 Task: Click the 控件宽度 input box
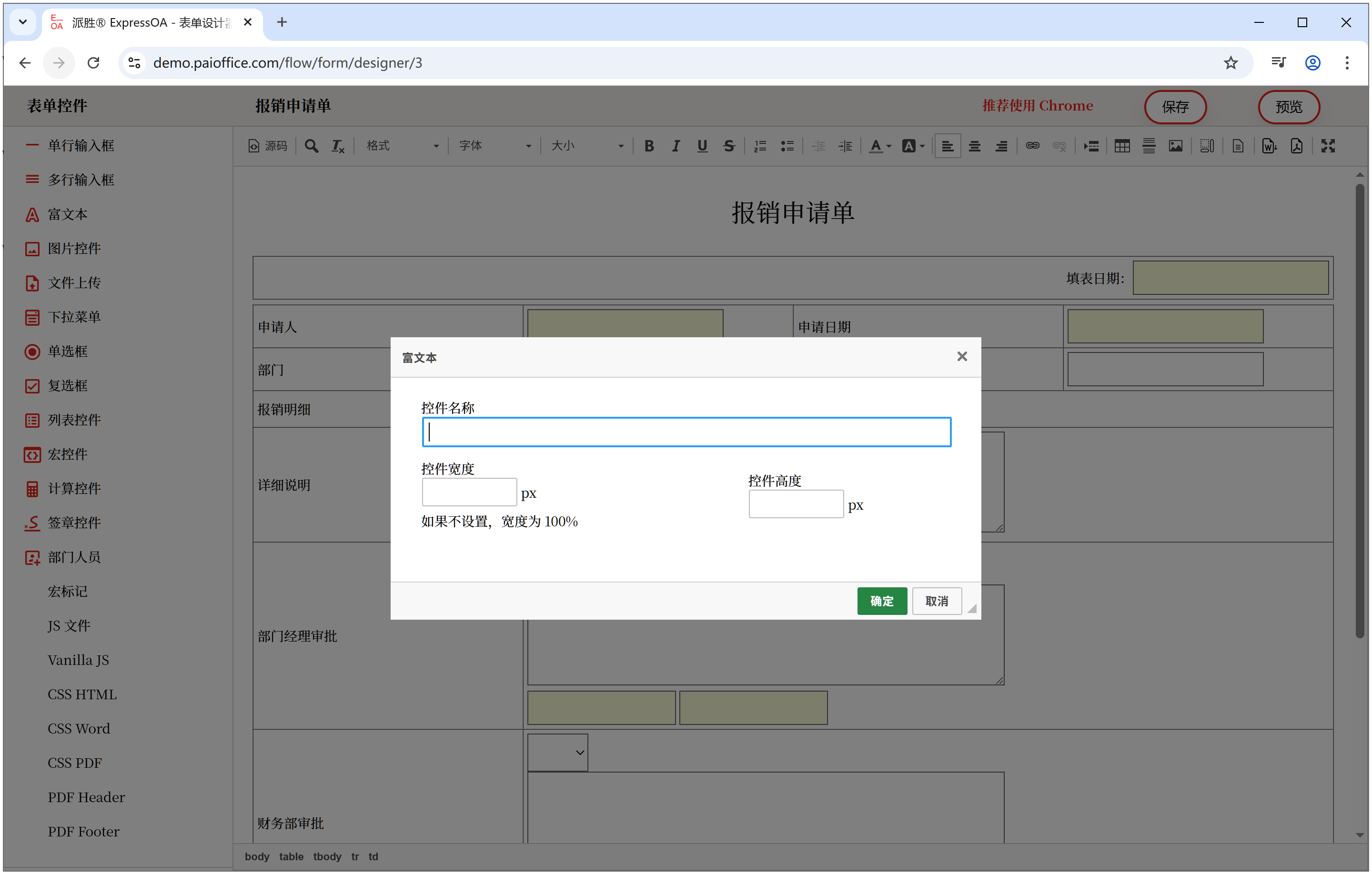click(x=469, y=492)
